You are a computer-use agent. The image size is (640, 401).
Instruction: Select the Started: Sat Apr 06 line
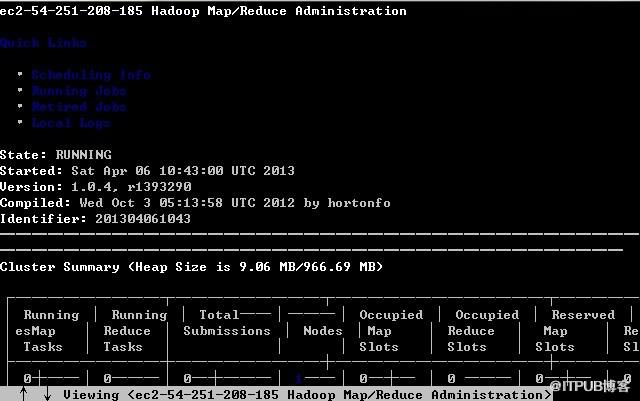[147, 171]
